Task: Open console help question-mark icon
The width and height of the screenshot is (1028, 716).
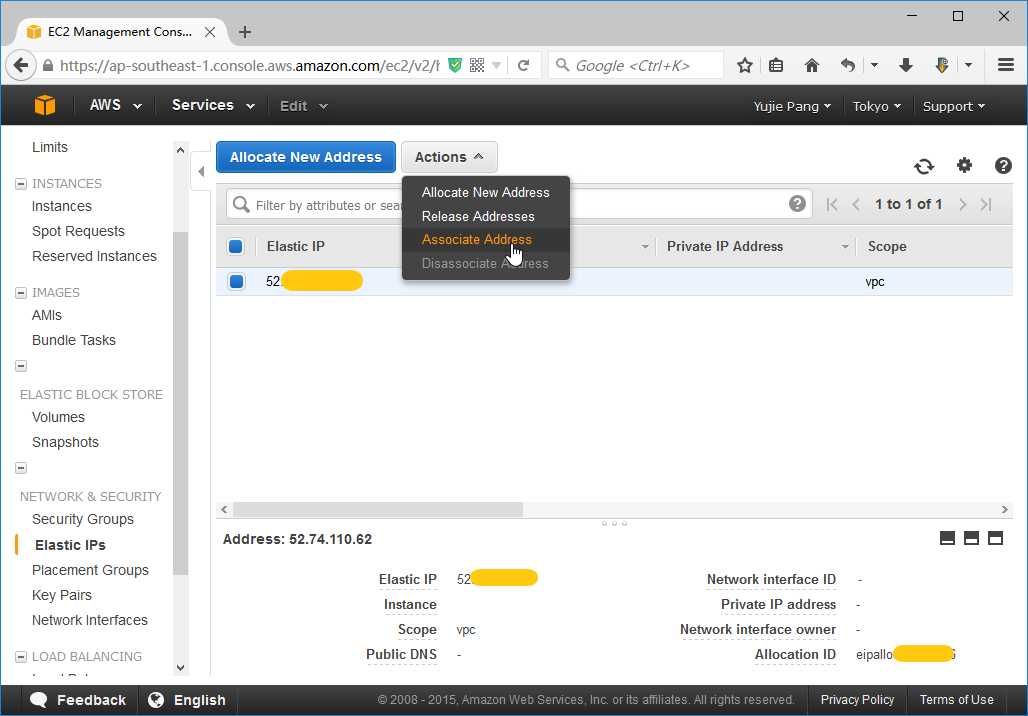Action: point(1003,166)
